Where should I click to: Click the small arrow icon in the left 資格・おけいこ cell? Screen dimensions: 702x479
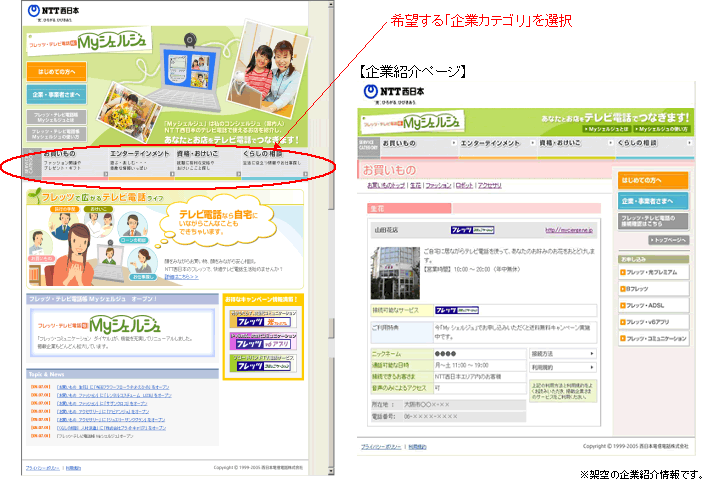click(239, 174)
